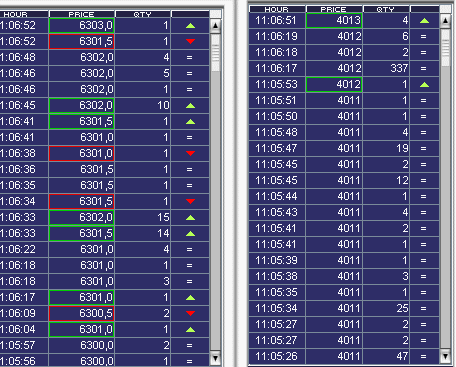Click the scroll up arrow of the 6300s price table
Viewport: 456px width, 367px height.
pos(215,26)
